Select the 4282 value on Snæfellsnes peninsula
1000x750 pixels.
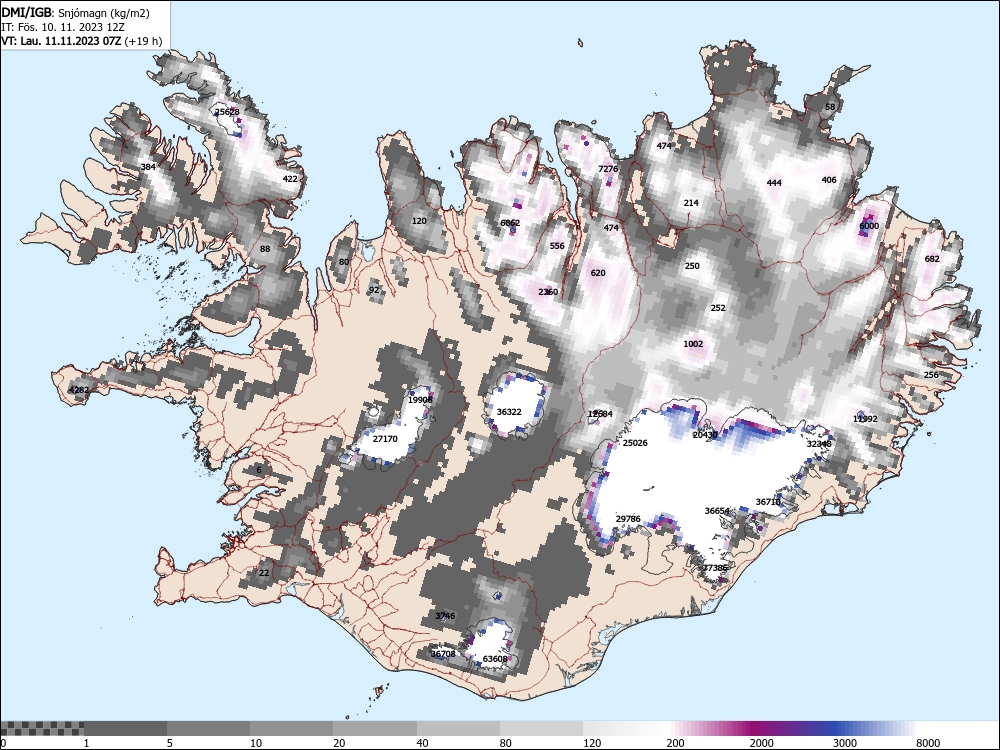[x=79, y=390]
